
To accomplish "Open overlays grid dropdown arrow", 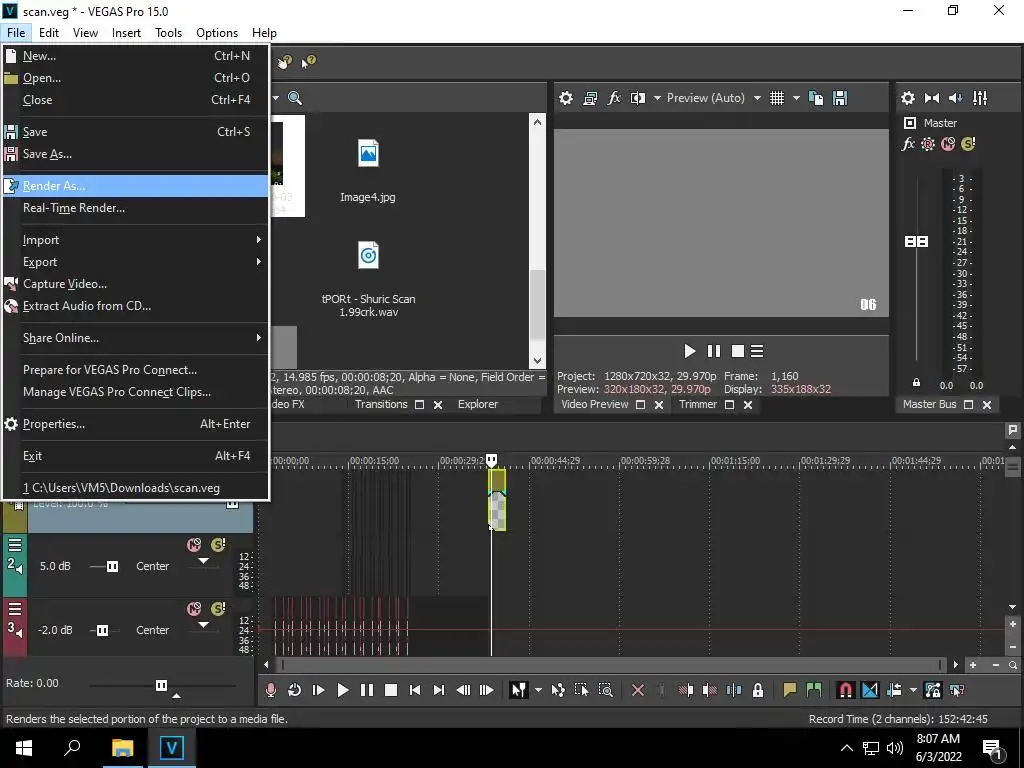I will 796,98.
